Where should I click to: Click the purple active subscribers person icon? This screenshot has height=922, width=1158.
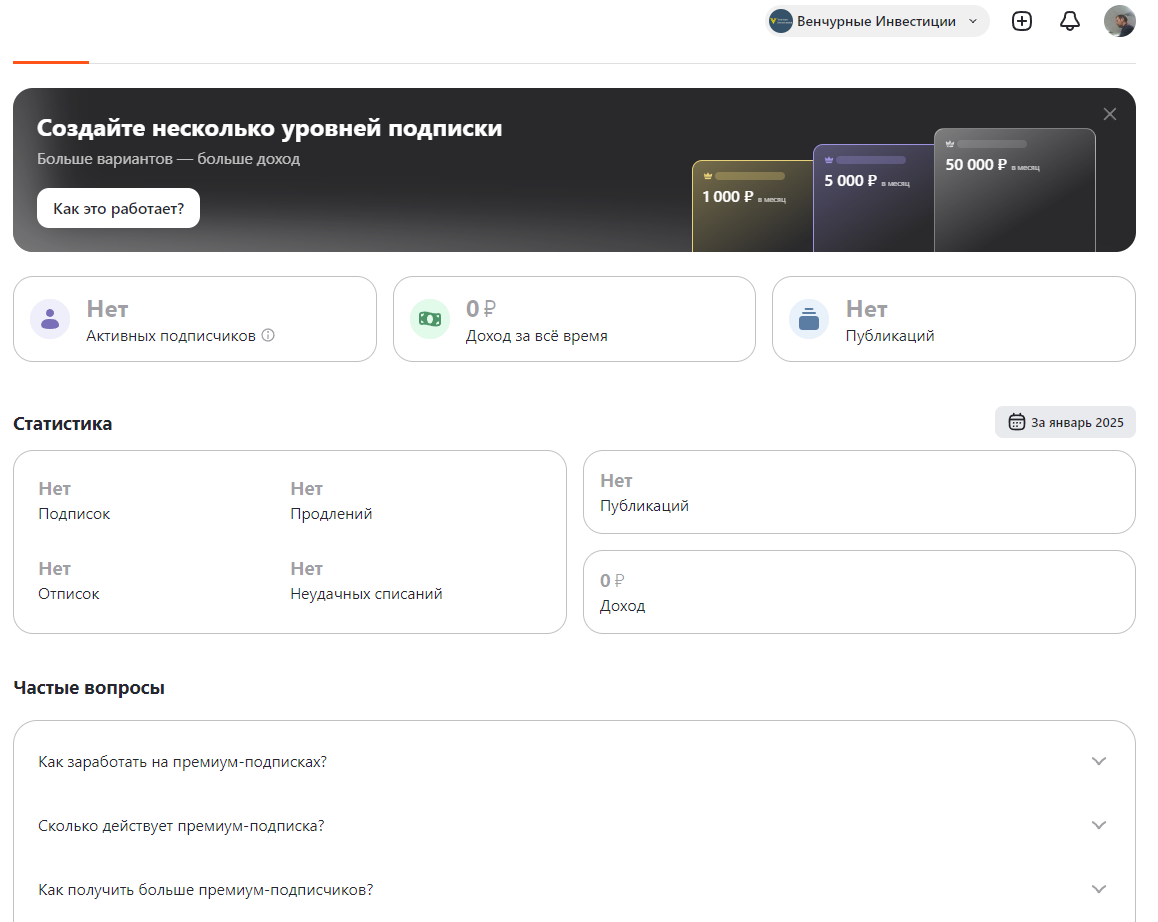point(50,319)
